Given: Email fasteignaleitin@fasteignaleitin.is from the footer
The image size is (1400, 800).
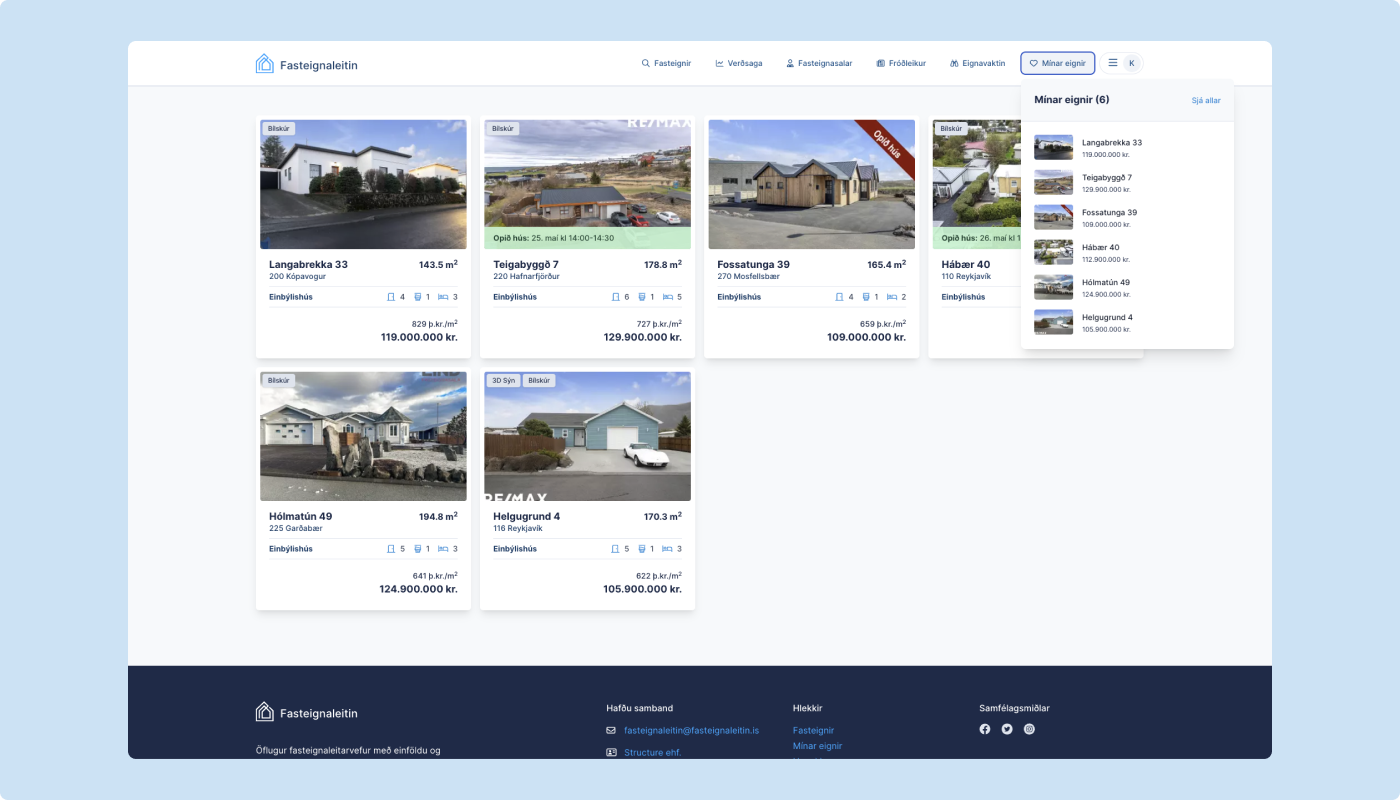Looking at the screenshot, I should [691, 731].
